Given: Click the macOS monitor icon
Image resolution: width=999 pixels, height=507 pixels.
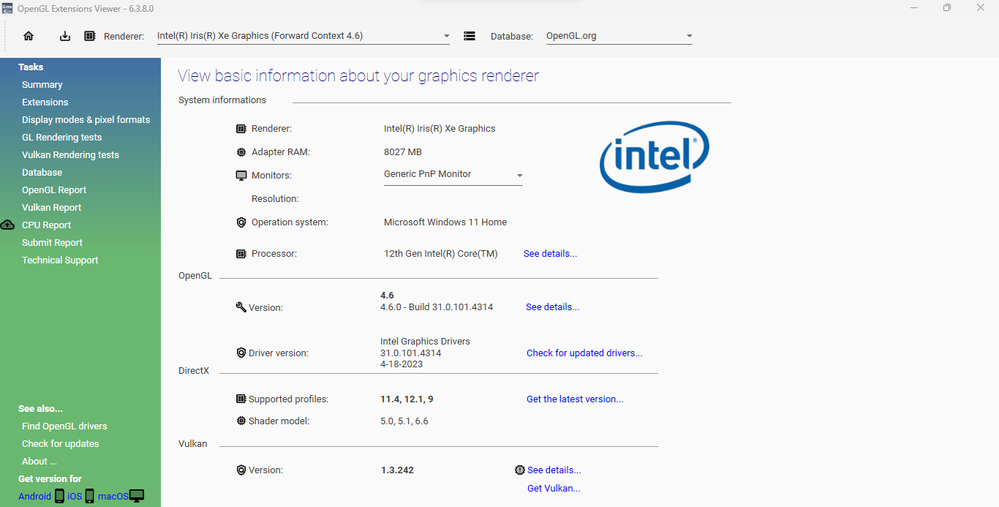Looking at the screenshot, I should click(137, 496).
